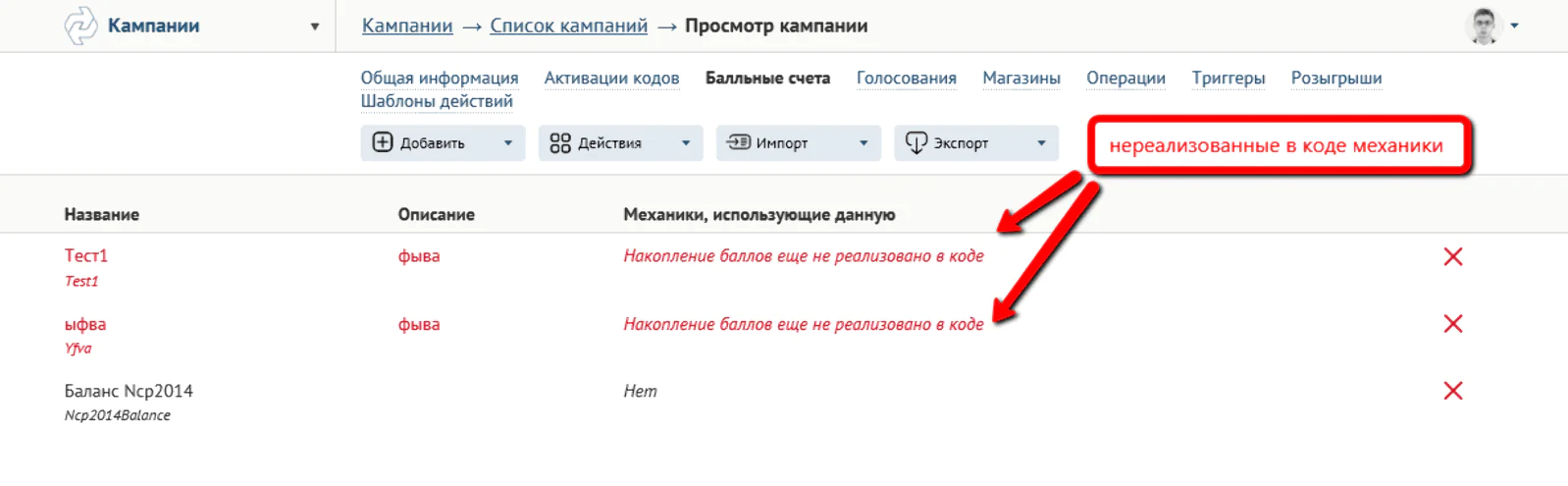Click the Ncp2014Balance system name

(x=118, y=415)
